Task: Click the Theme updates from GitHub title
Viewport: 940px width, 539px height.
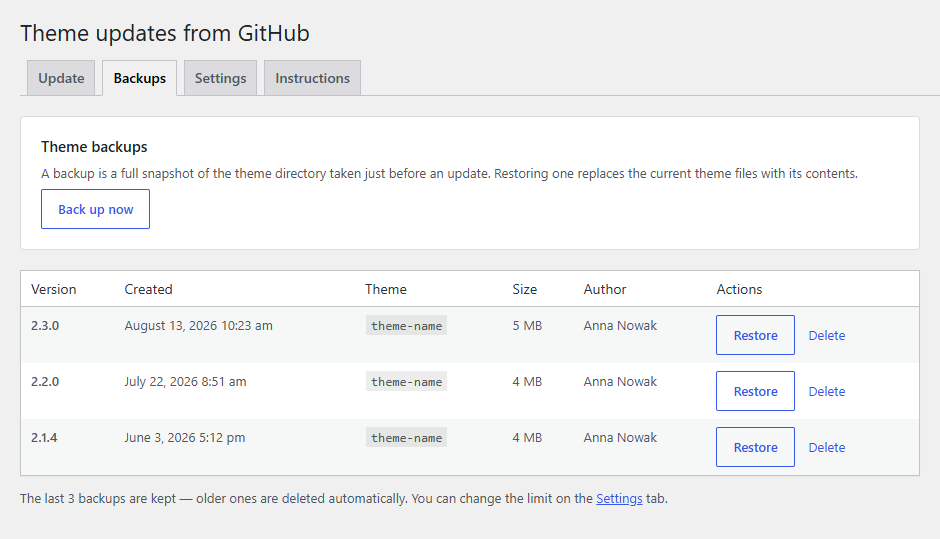Action: 165,34
